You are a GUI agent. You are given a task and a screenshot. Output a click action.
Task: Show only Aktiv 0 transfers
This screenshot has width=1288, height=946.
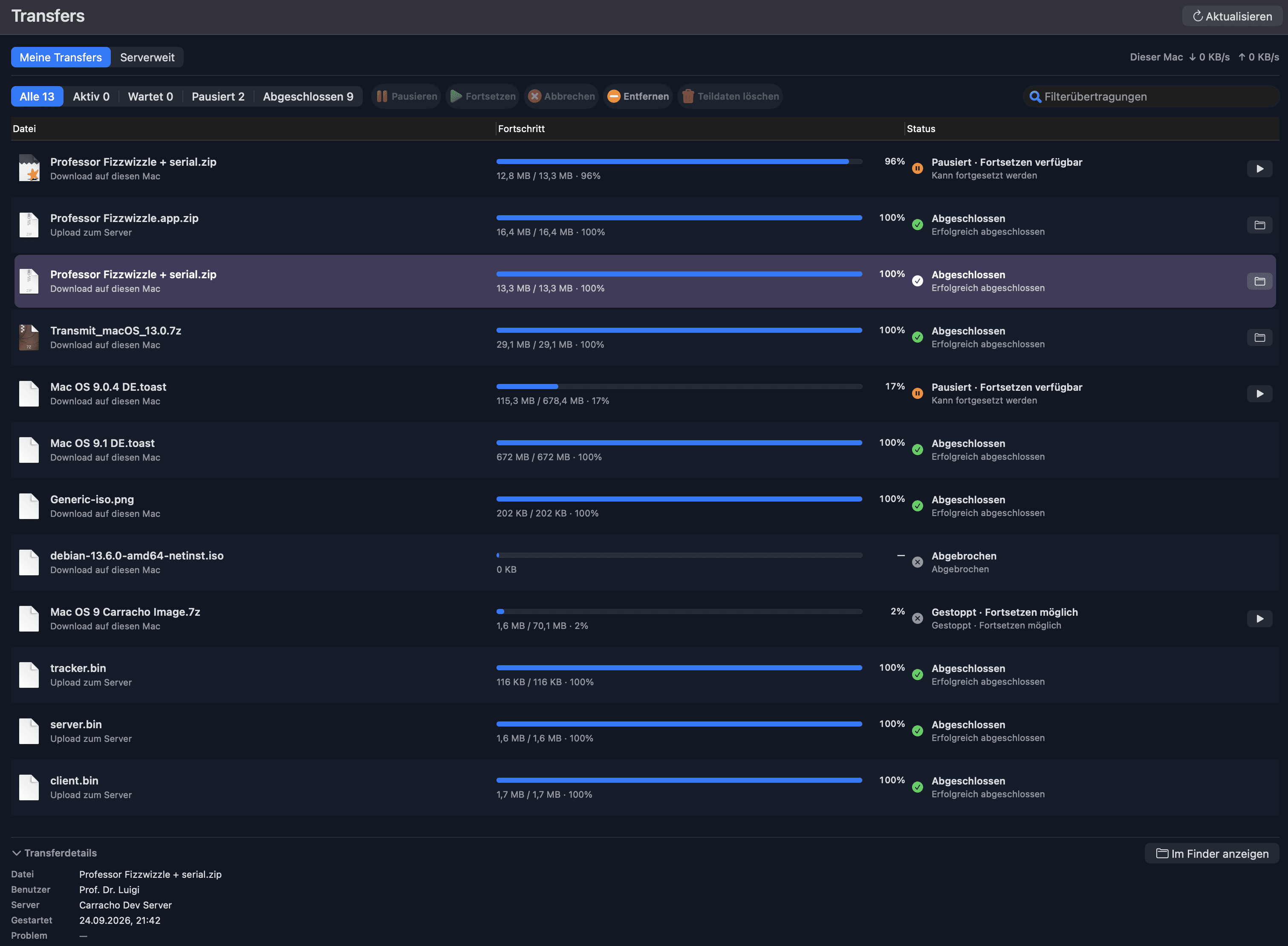point(91,96)
